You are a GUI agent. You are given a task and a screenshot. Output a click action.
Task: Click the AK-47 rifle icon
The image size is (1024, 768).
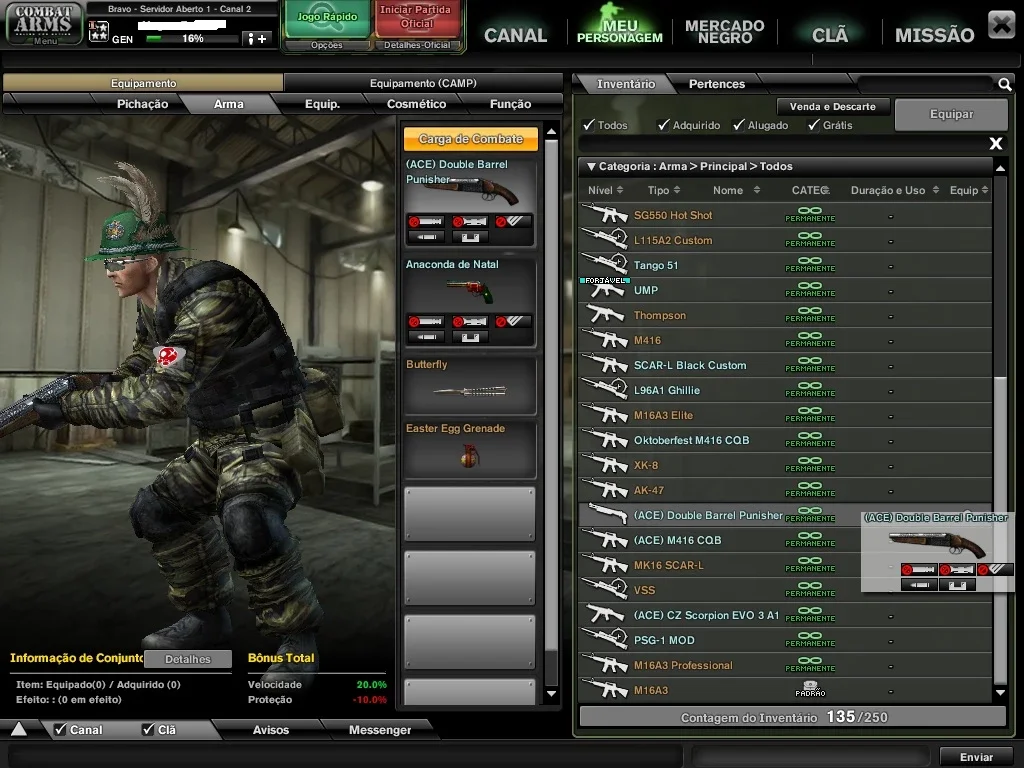[x=605, y=489]
